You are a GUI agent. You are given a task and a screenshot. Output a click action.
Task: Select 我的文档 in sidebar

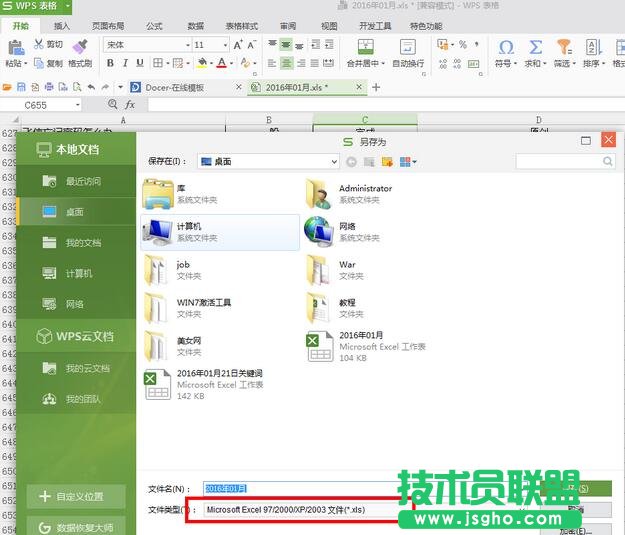pyautogui.click(x=76, y=242)
